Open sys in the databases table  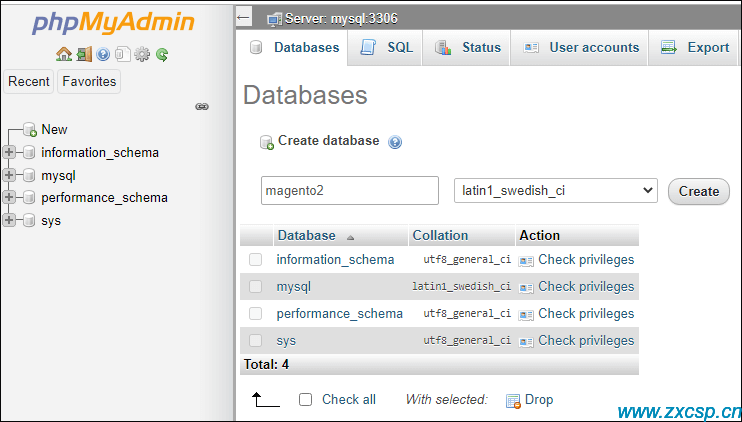click(x=286, y=341)
